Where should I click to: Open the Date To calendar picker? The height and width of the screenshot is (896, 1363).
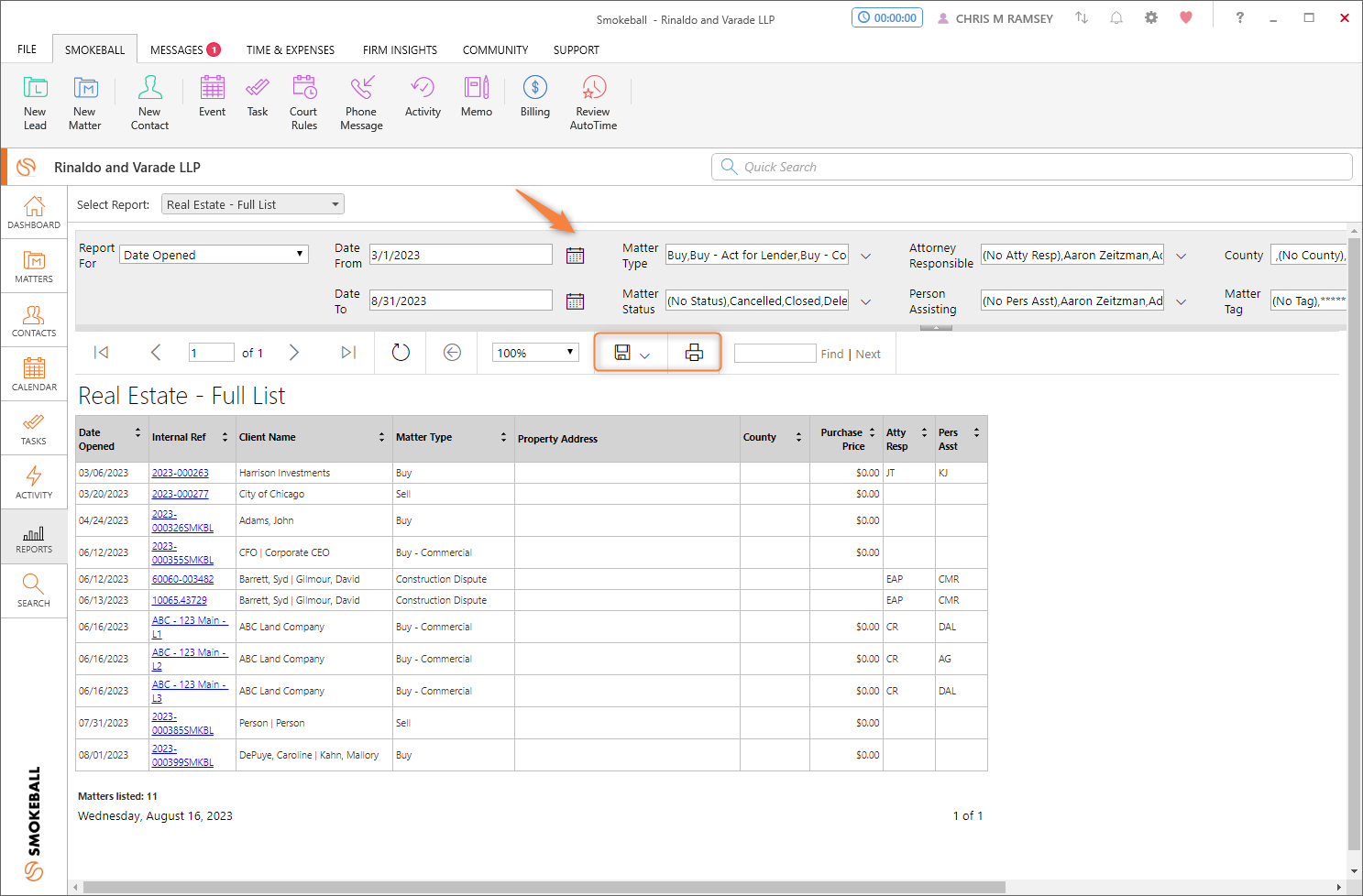click(575, 300)
